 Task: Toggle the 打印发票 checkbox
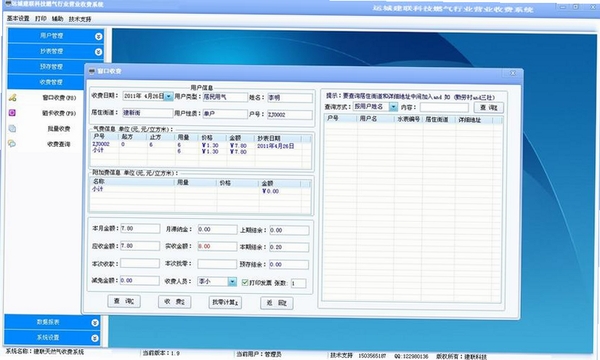[x=245, y=282]
